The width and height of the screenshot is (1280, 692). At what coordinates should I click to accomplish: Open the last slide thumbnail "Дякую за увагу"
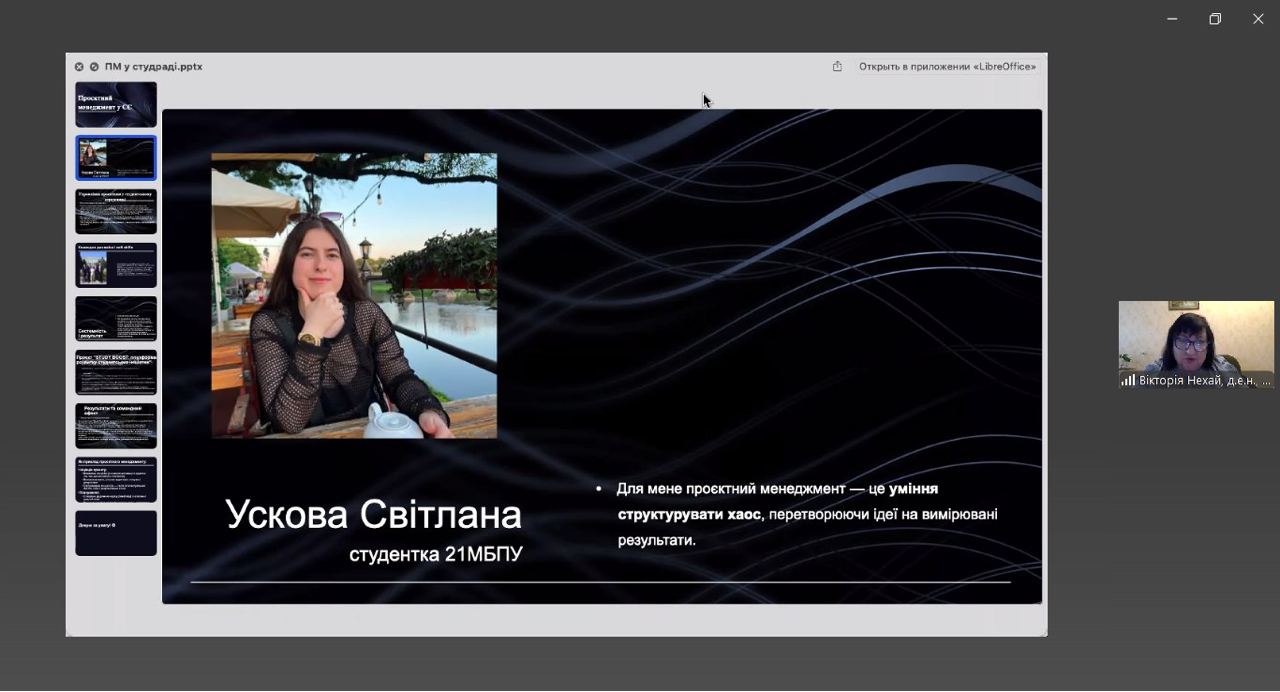116,533
